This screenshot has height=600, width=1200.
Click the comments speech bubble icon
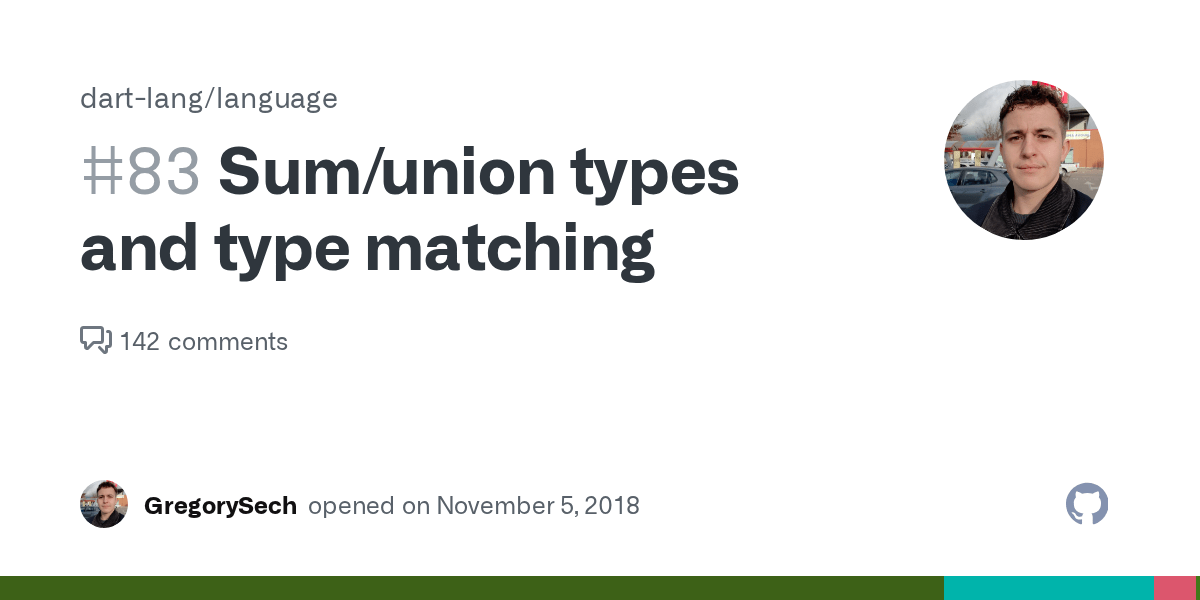95,341
